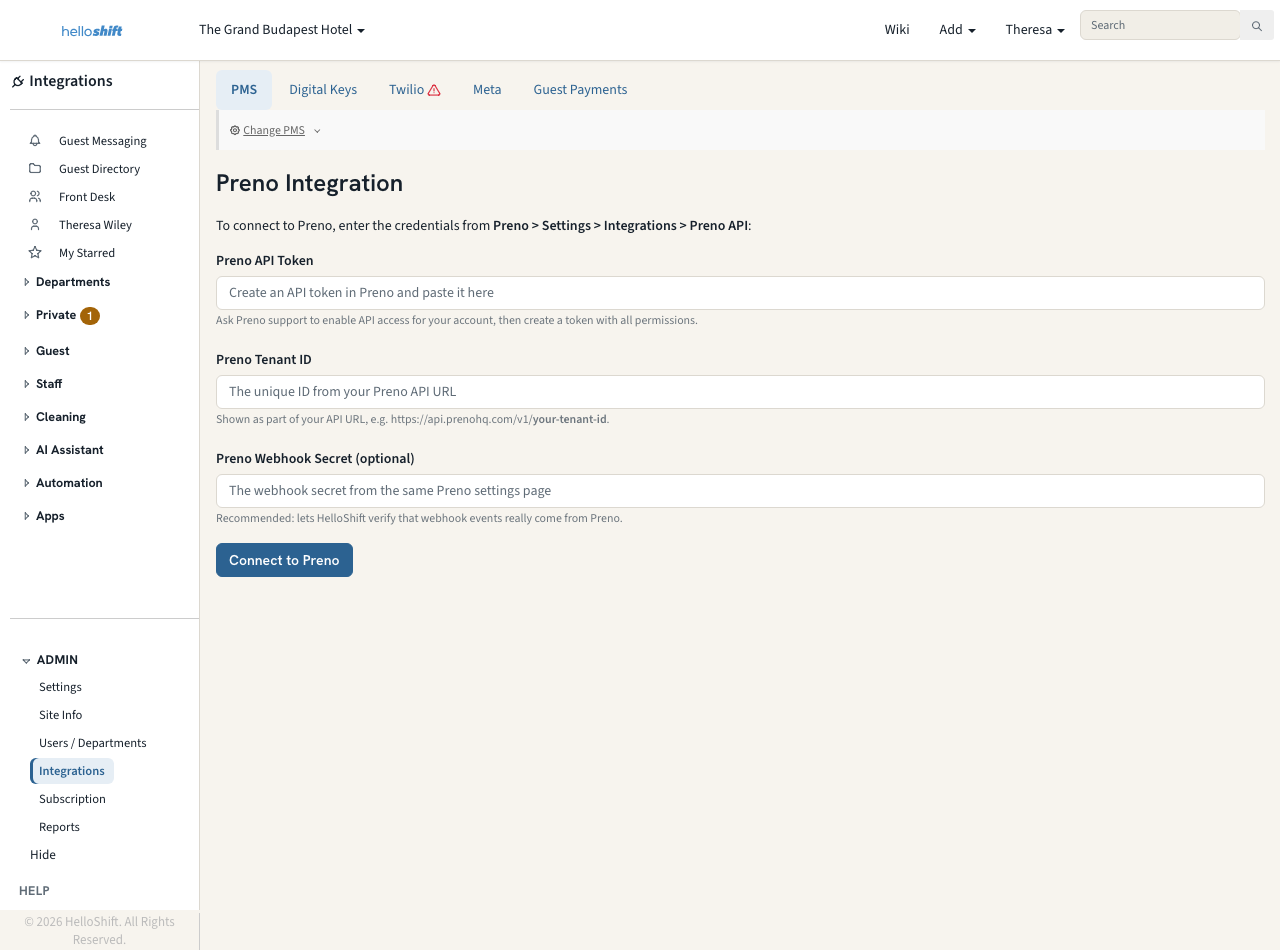Click the star icon beside My Starred

(35, 253)
